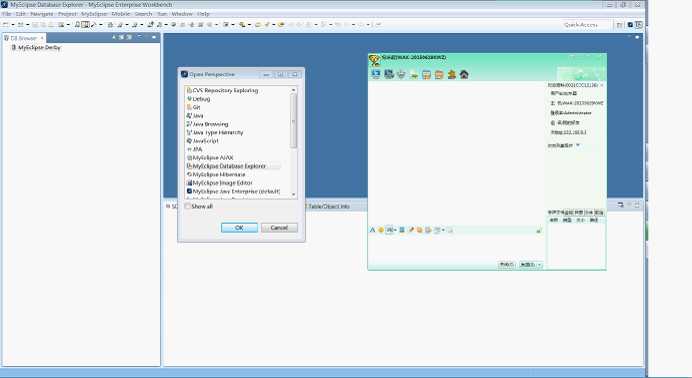Choose Java Browsing in perspective list
This screenshot has width=692, height=378.
pyautogui.click(x=207, y=124)
